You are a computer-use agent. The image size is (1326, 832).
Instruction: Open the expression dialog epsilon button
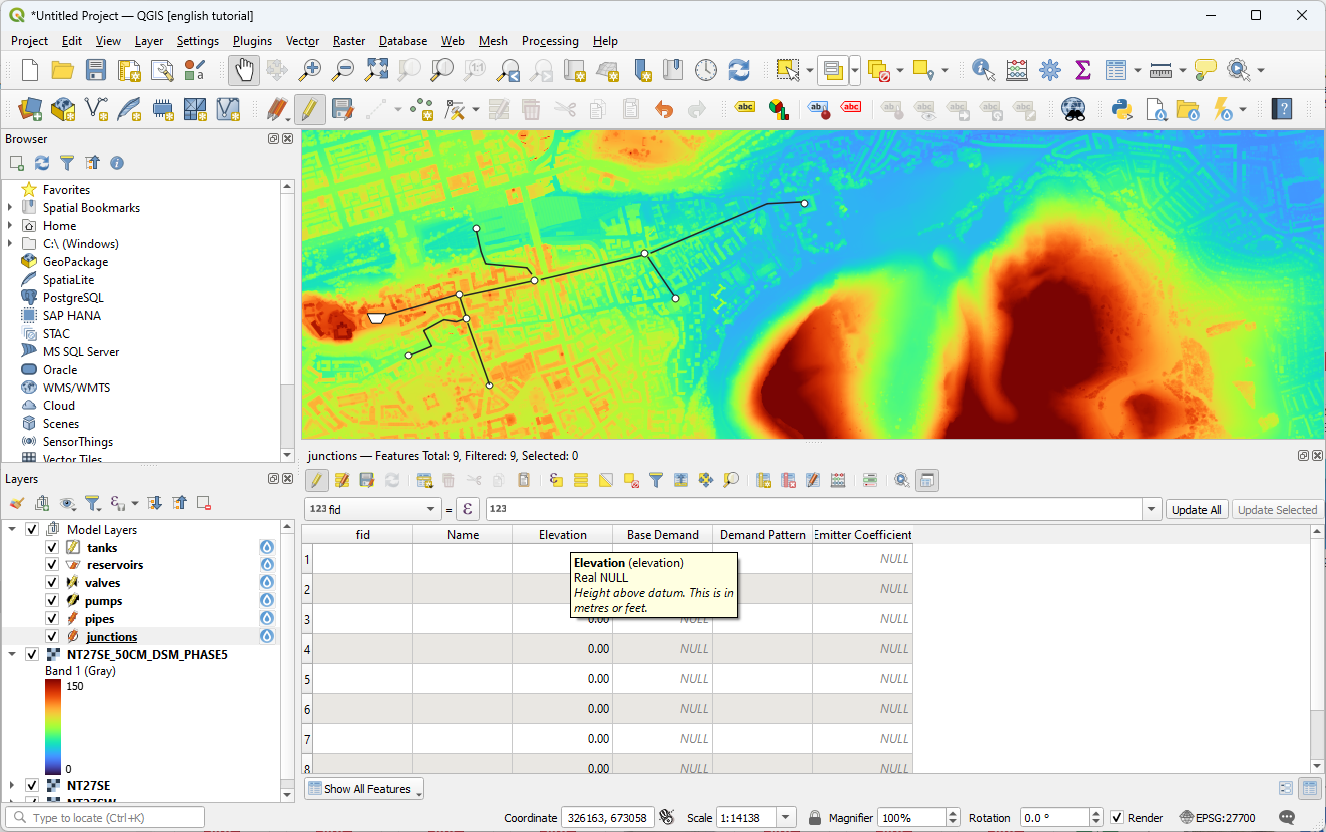pyautogui.click(x=467, y=509)
